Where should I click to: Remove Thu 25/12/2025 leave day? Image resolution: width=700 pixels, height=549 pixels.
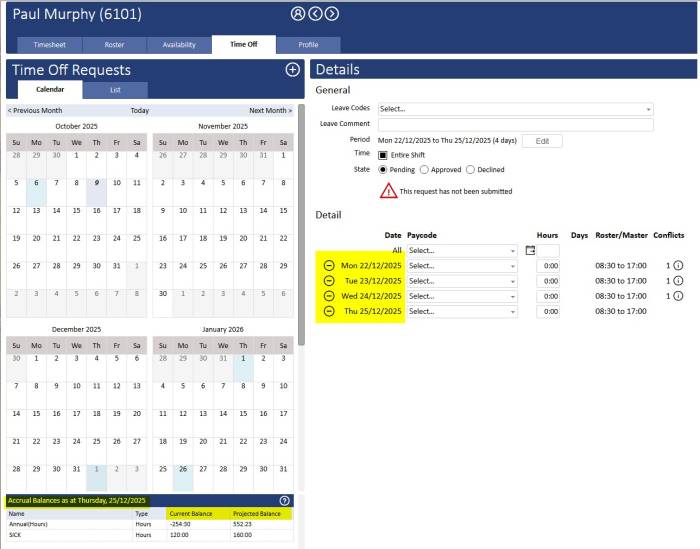[329, 311]
